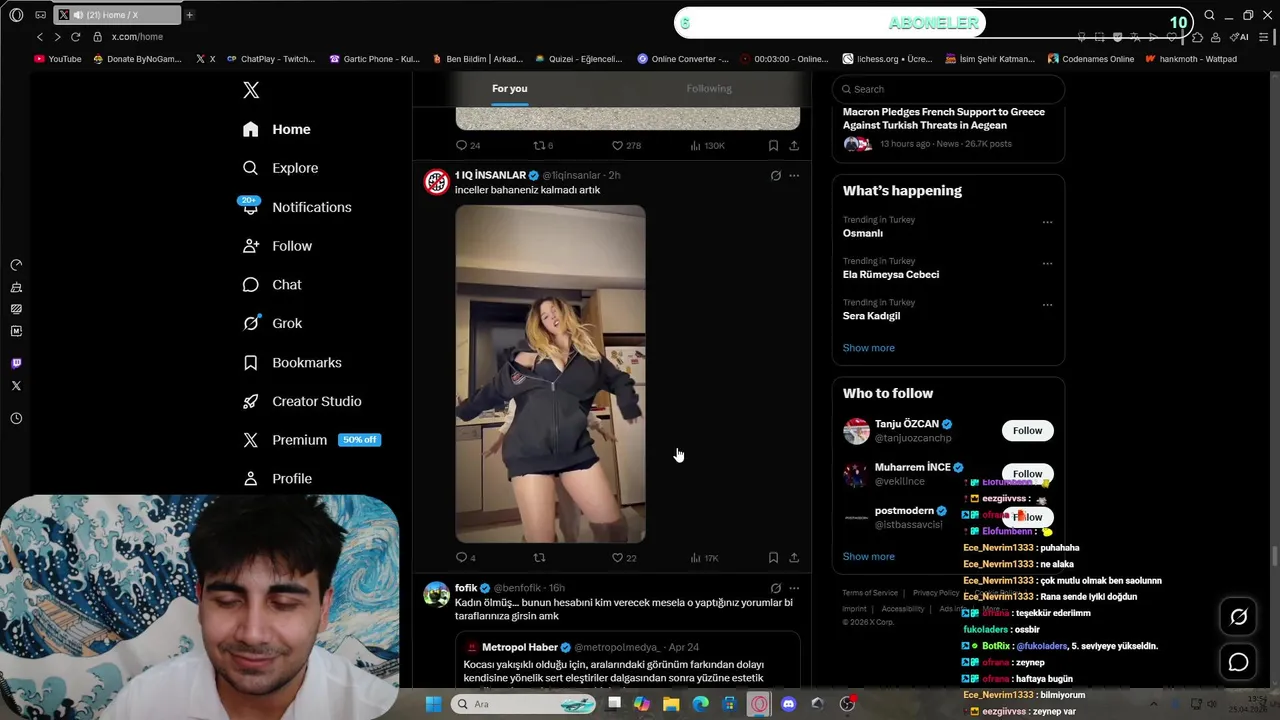The width and height of the screenshot is (1280, 720).
Task: Click the X search field
Action: (948, 89)
